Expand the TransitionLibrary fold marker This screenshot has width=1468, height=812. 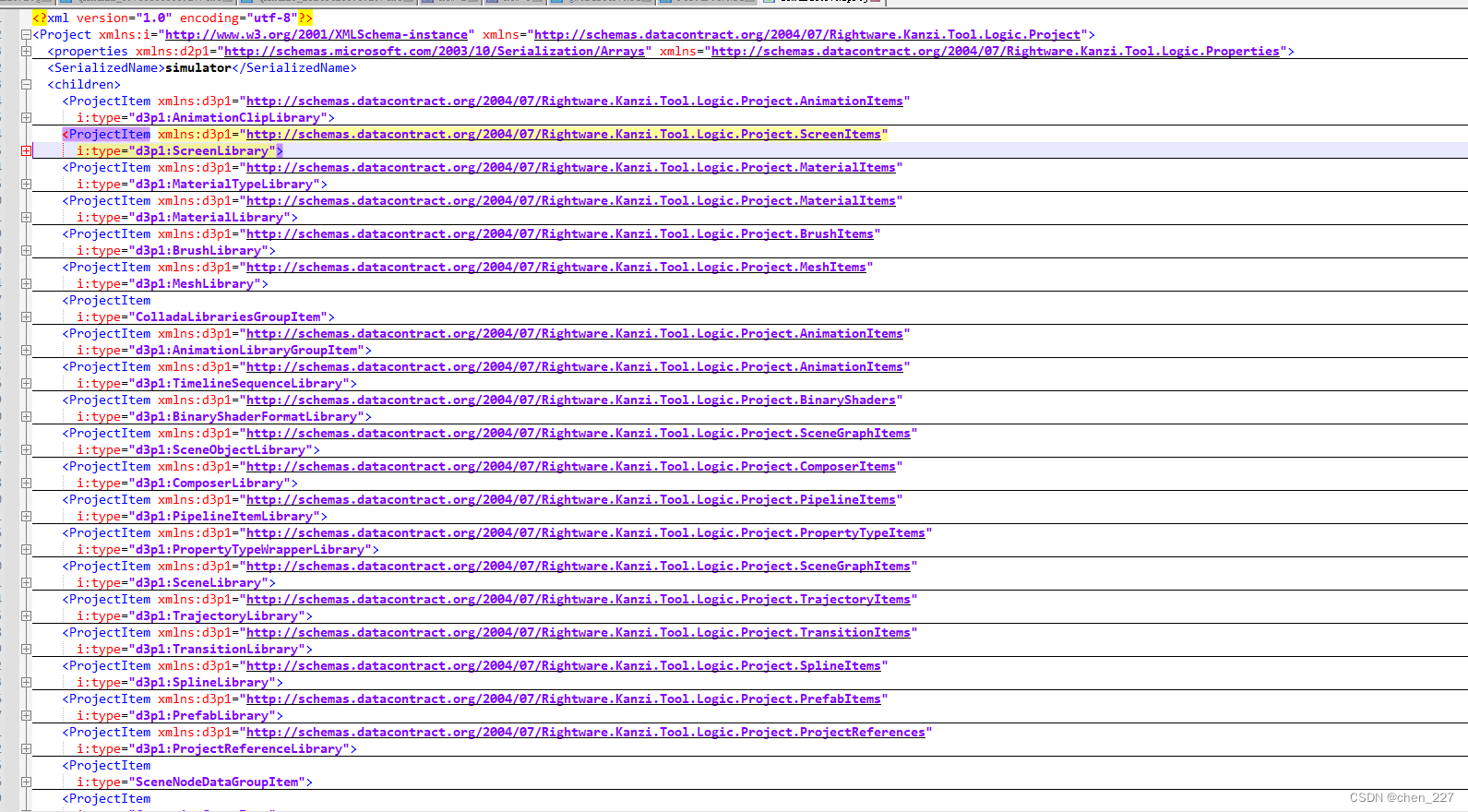26,650
